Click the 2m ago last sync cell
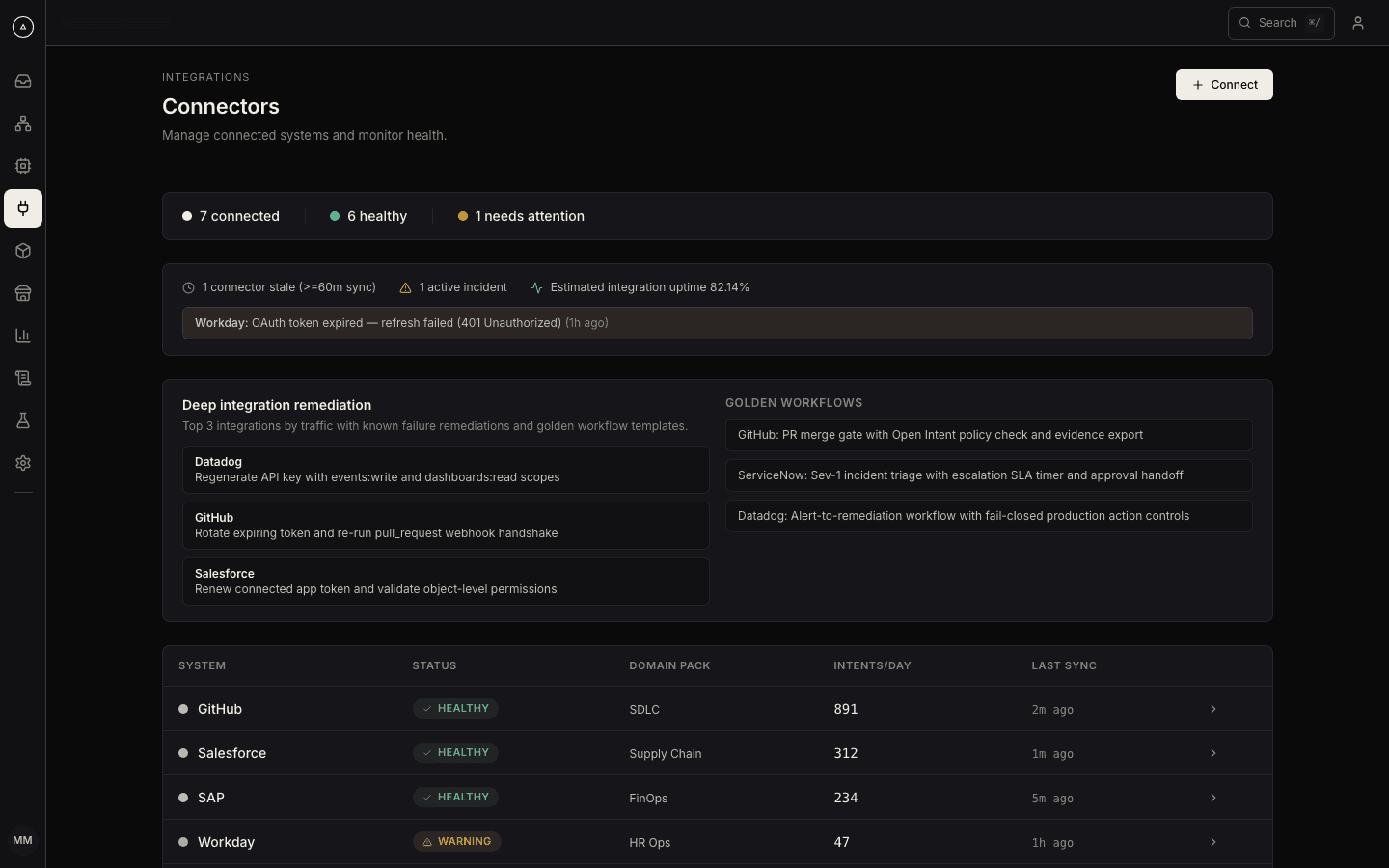This screenshot has width=1389, height=868. (x=1052, y=710)
